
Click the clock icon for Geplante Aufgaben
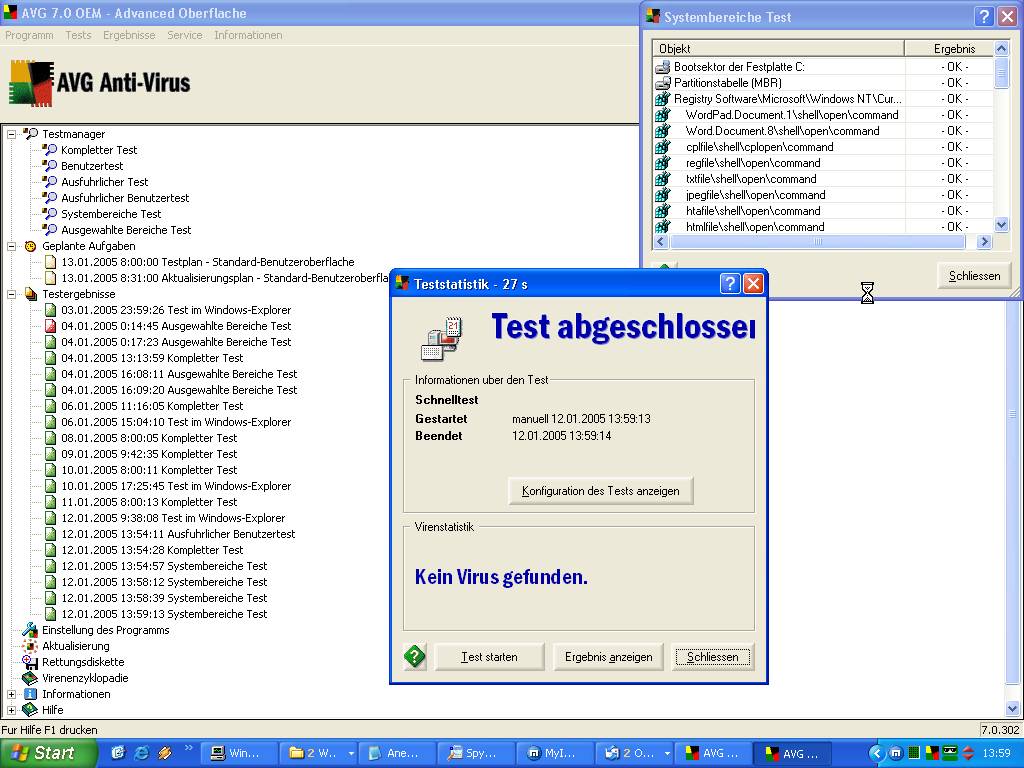tap(31, 246)
